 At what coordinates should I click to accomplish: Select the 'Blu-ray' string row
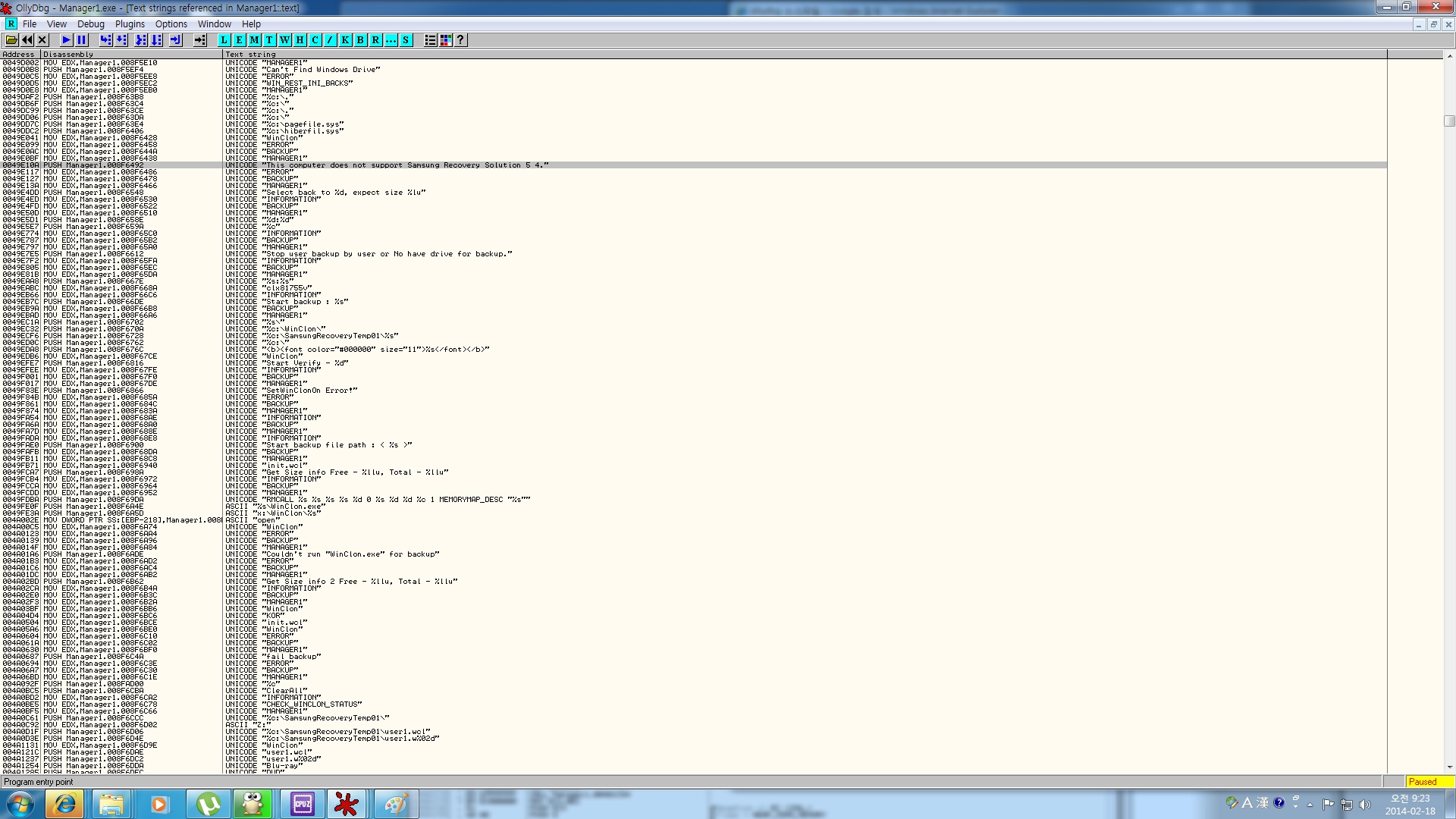tap(694, 766)
